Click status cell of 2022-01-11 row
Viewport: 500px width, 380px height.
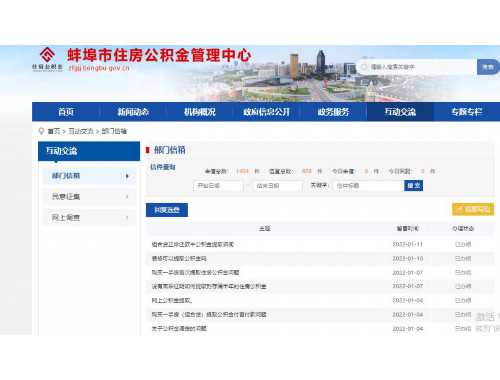point(463,244)
